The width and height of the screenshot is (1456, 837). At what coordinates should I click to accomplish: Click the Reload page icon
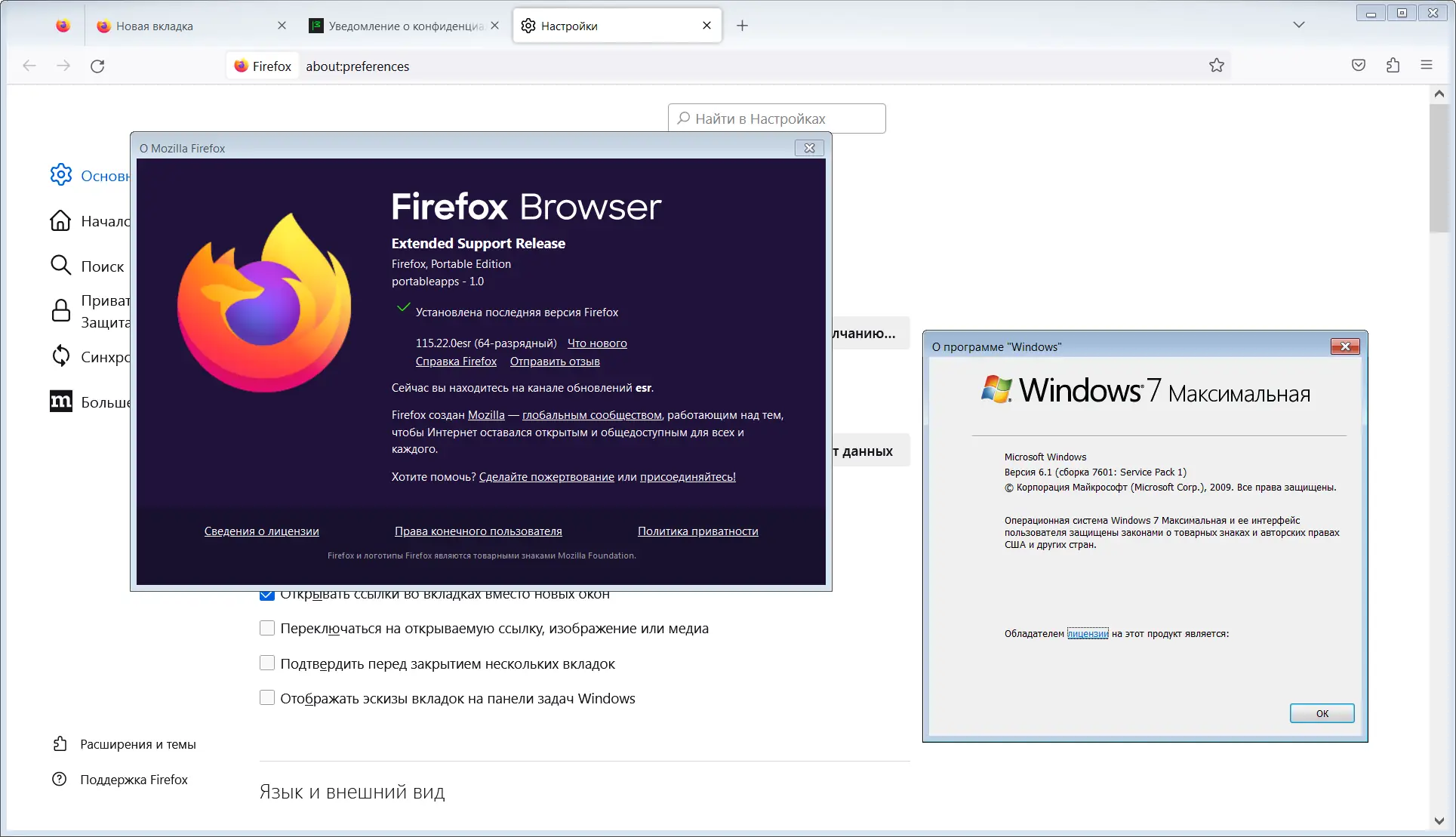97,66
